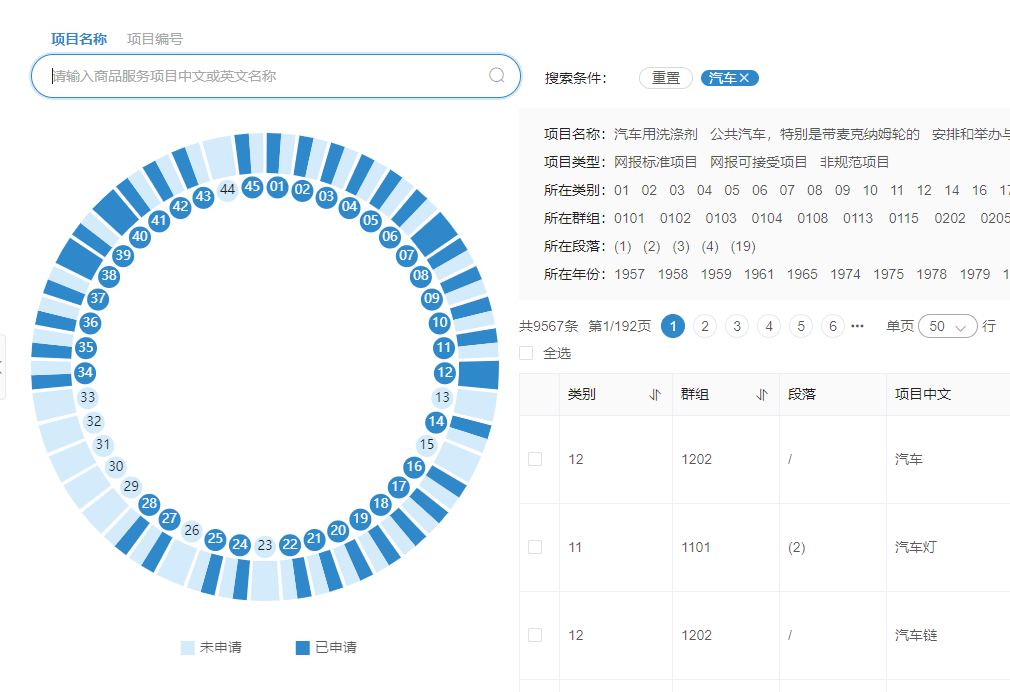Click the 项目中文 column header
This screenshot has height=692, width=1010.
pyautogui.click(x=922, y=394)
